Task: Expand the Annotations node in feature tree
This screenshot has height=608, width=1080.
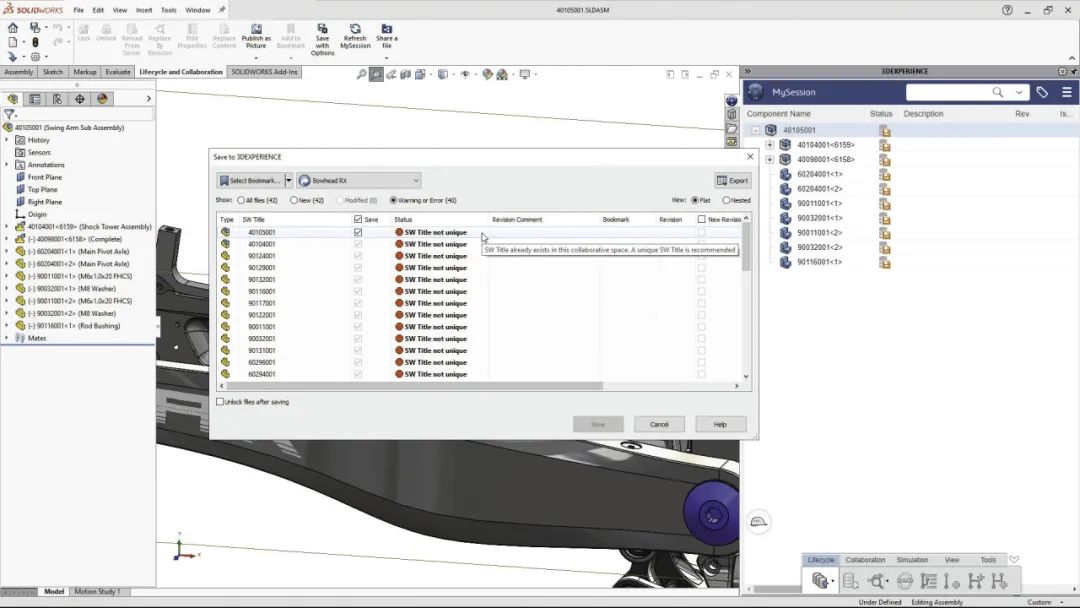Action: [7, 165]
